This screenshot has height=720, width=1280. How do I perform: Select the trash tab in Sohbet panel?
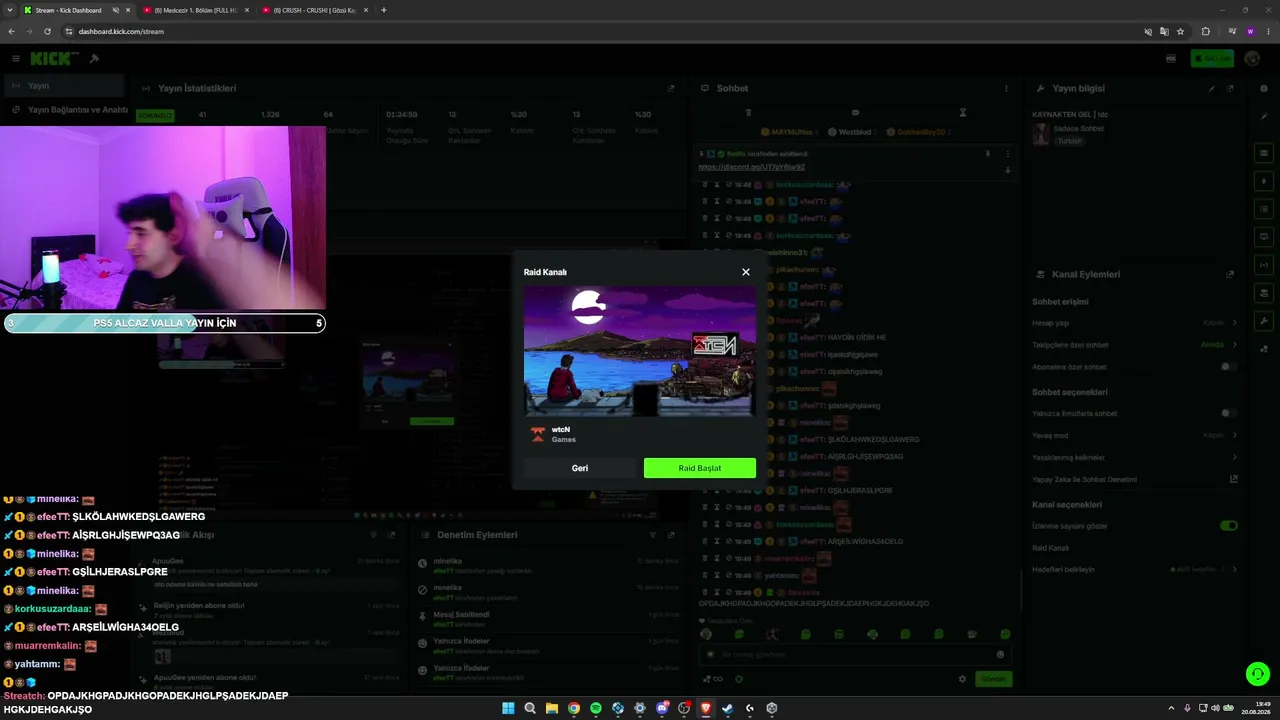[748, 113]
